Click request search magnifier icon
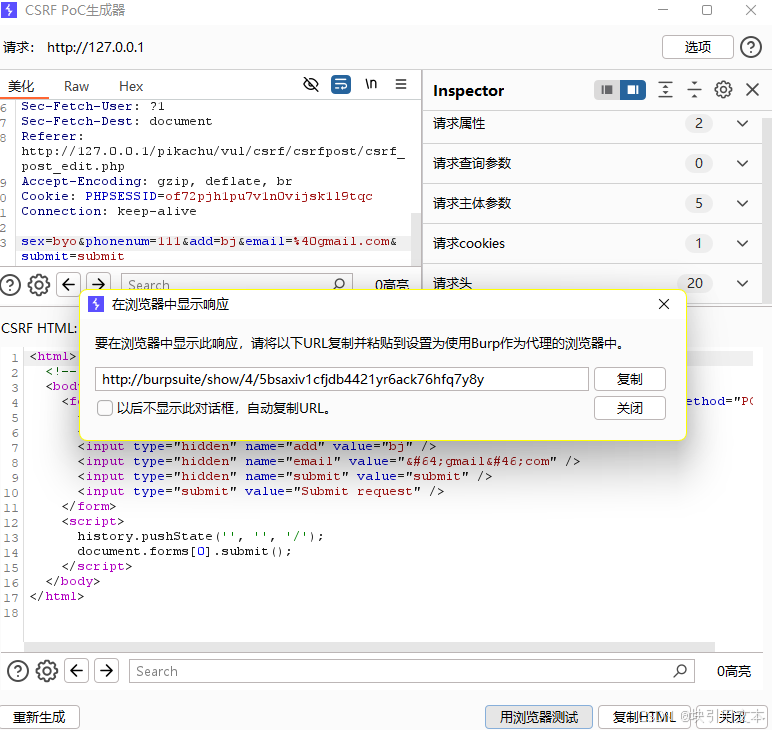 (x=339, y=284)
